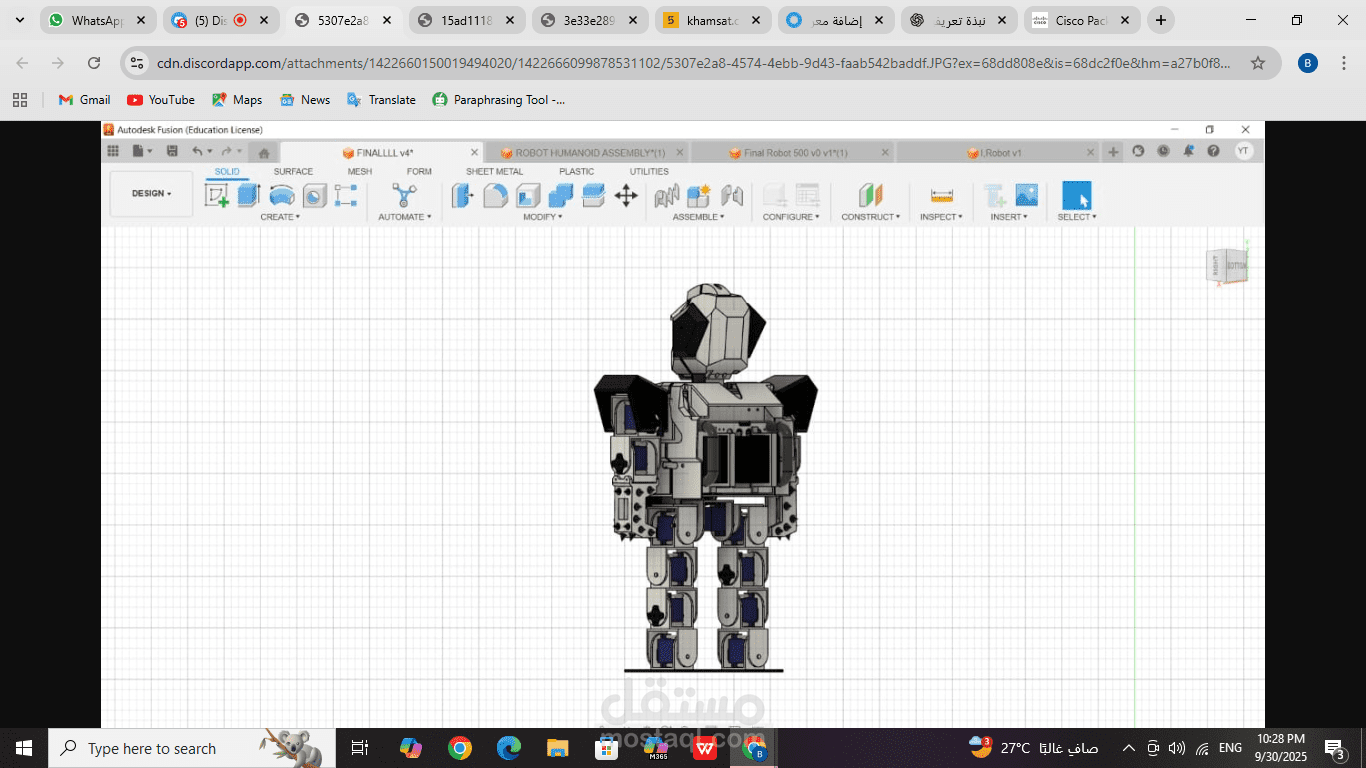Click the Extrude tool icon
The image size is (1366, 768).
[249, 195]
